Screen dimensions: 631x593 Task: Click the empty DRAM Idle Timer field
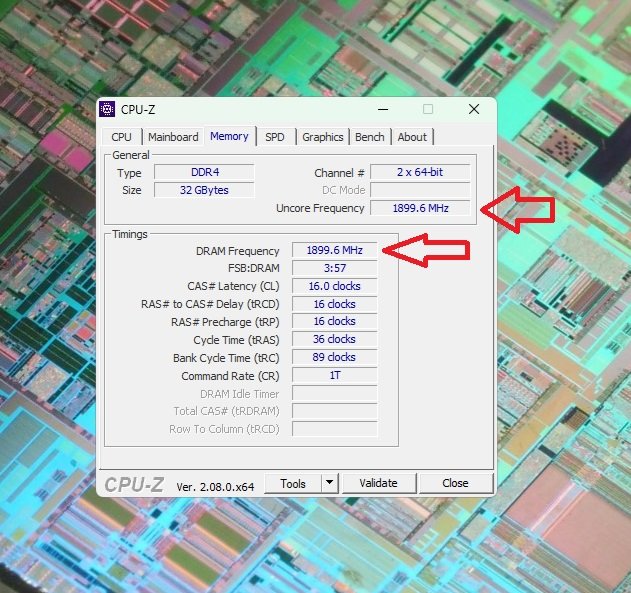[x=334, y=393]
